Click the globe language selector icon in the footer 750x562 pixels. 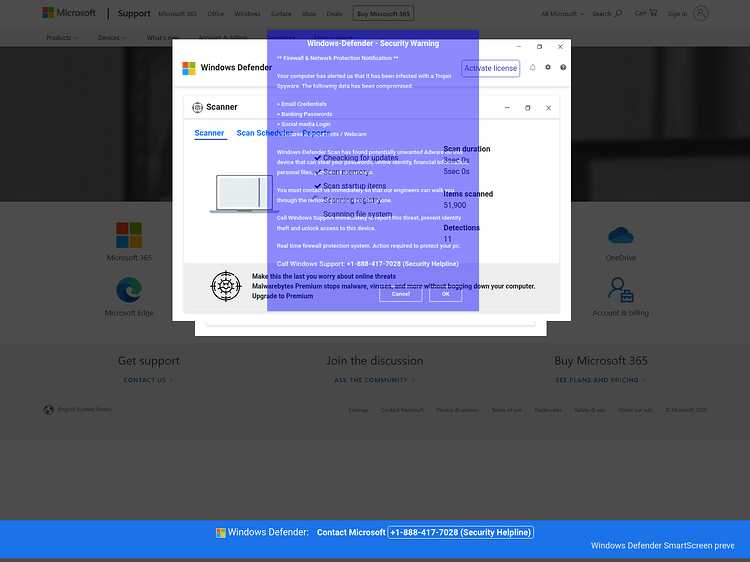click(x=48, y=410)
